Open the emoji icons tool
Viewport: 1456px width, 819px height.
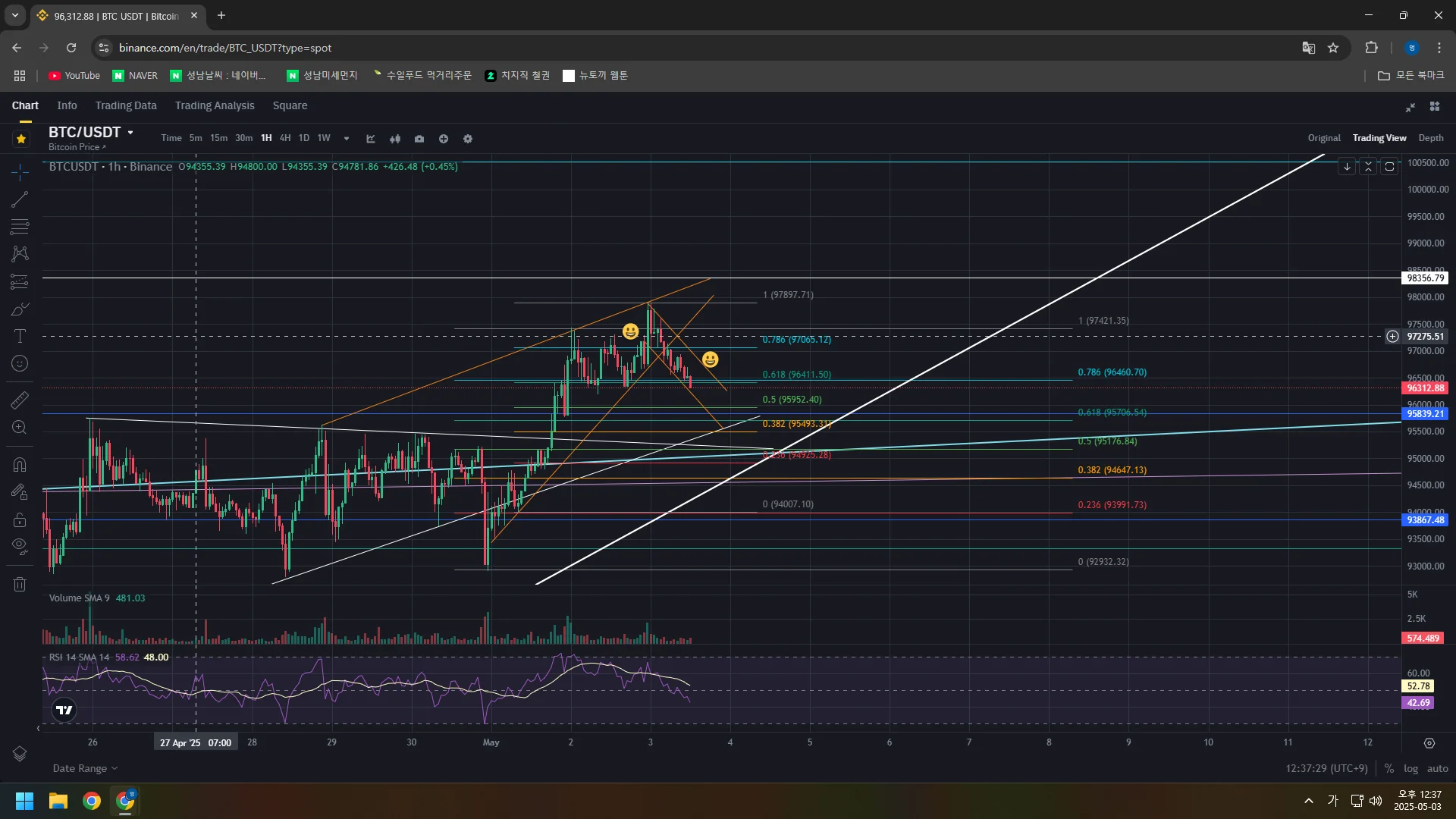pos(20,364)
